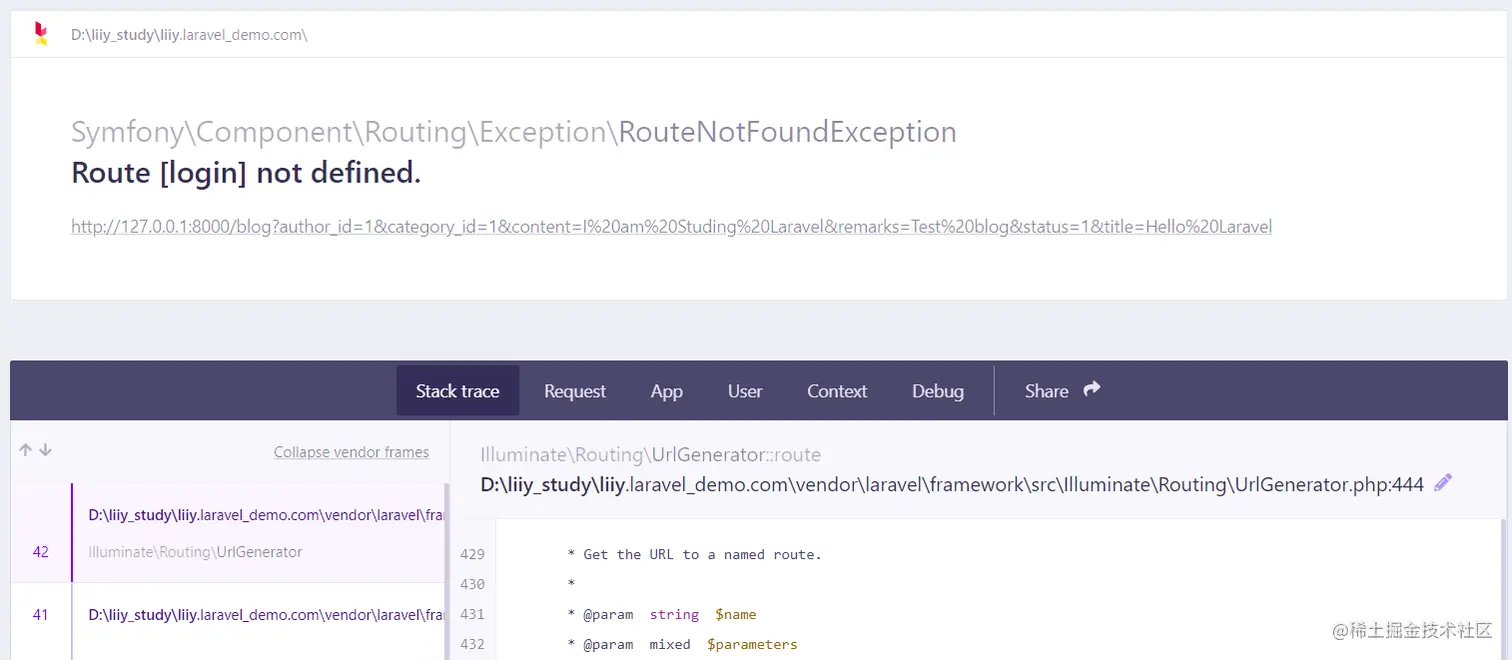The width and height of the screenshot is (1512, 660).
Task: Click code line 432 '@param mixed $parameters'
Action: click(682, 644)
